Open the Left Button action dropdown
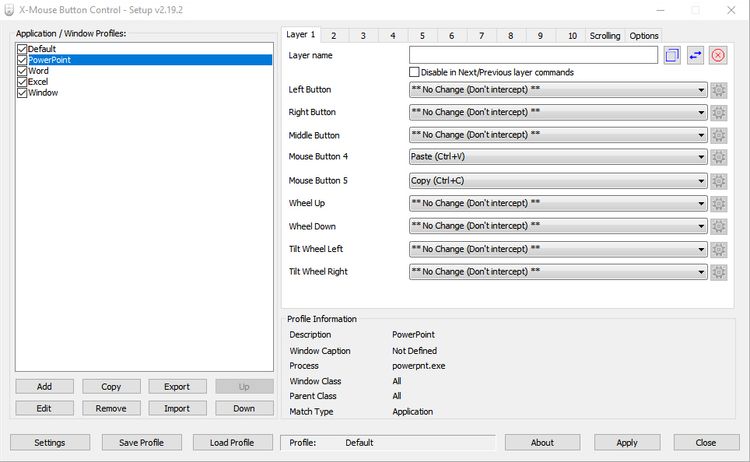 point(558,90)
